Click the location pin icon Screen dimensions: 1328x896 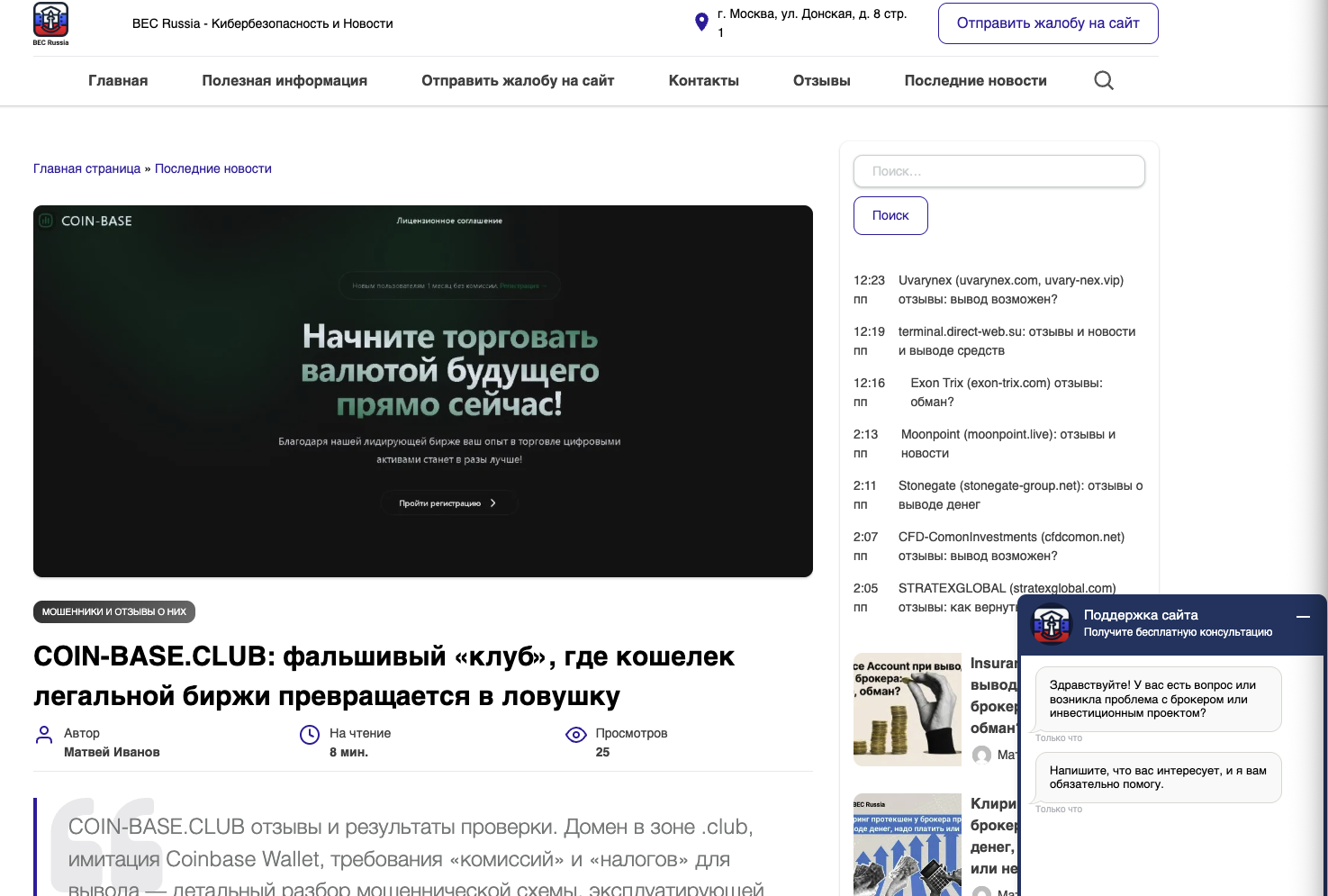(701, 23)
